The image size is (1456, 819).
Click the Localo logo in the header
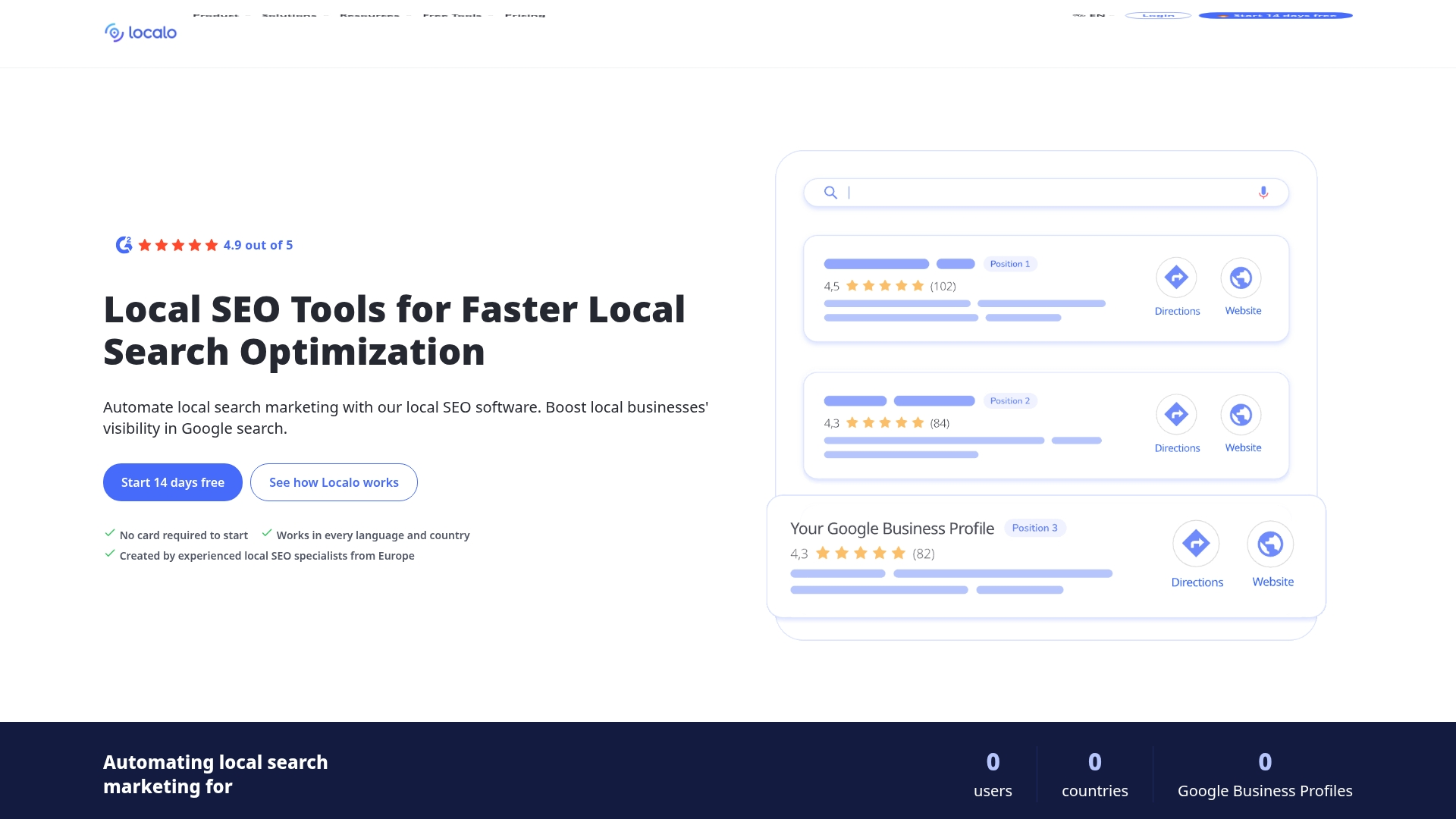click(140, 33)
